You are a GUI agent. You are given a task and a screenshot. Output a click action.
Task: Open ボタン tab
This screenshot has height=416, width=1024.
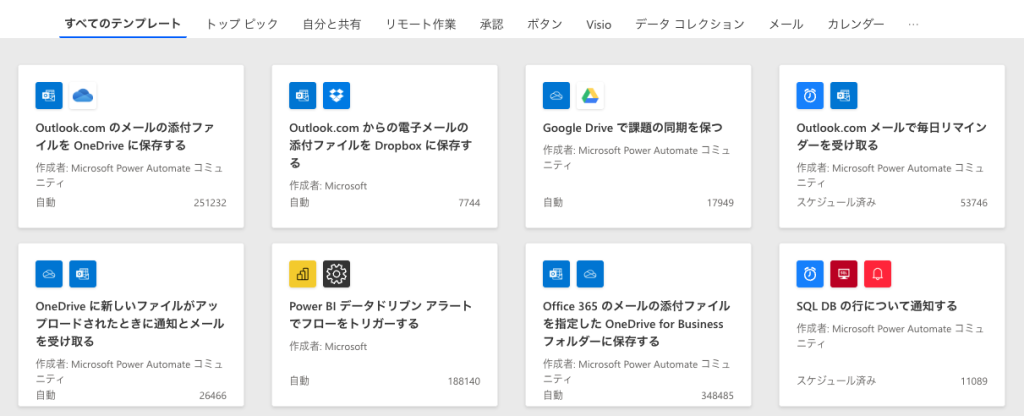pos(545,24)
